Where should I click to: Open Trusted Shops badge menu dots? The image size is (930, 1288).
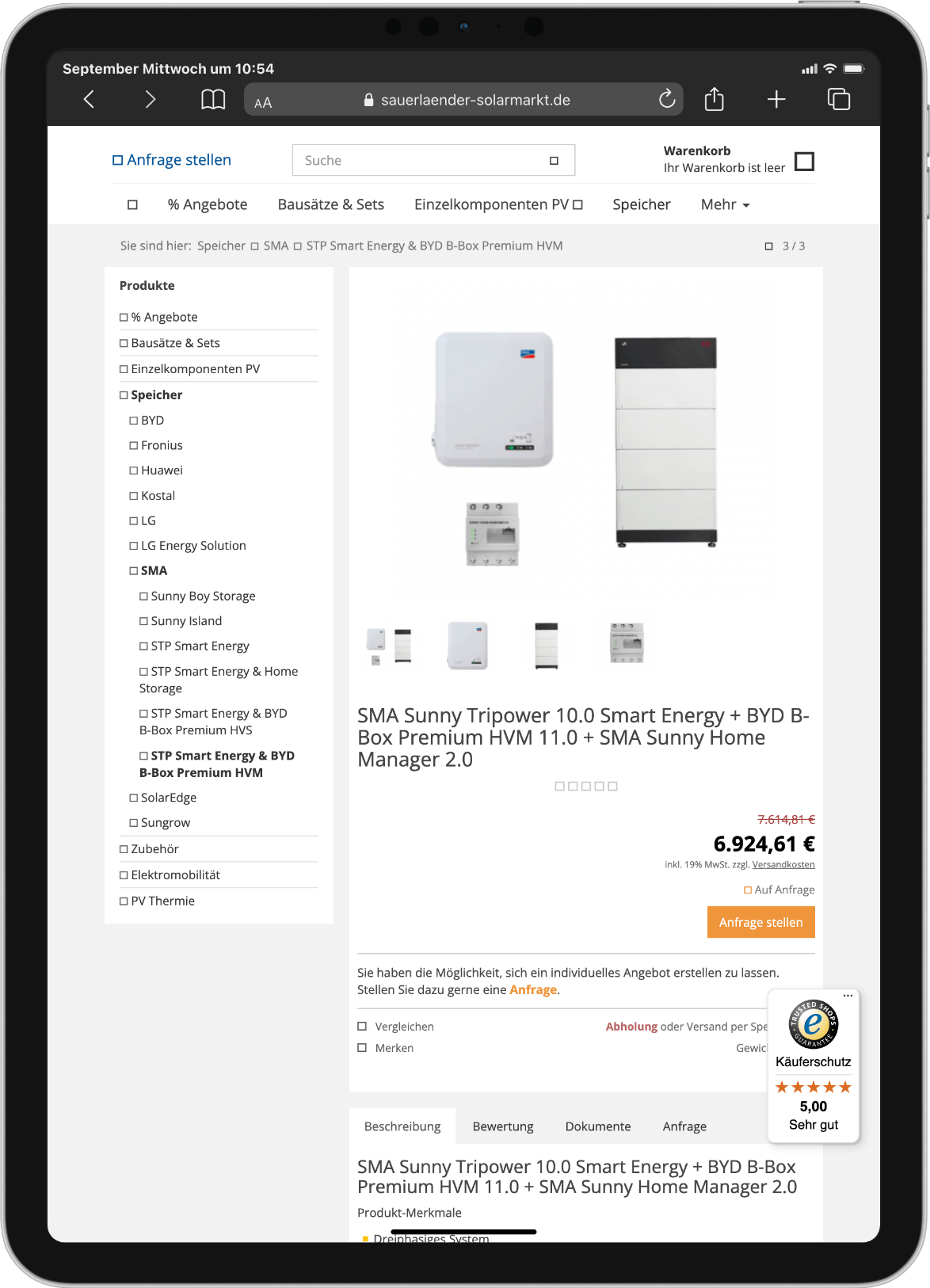pos(848,996)
